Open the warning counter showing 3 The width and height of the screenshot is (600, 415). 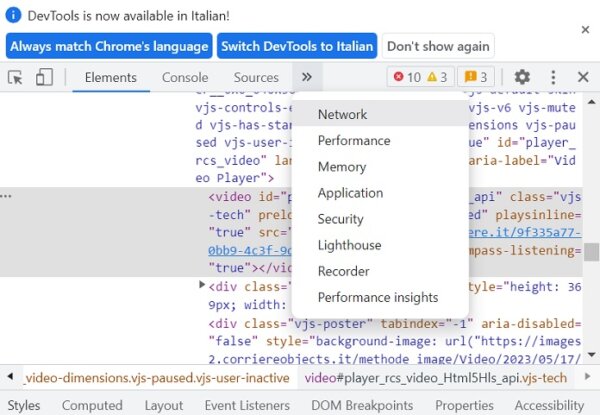coord(437,77)
